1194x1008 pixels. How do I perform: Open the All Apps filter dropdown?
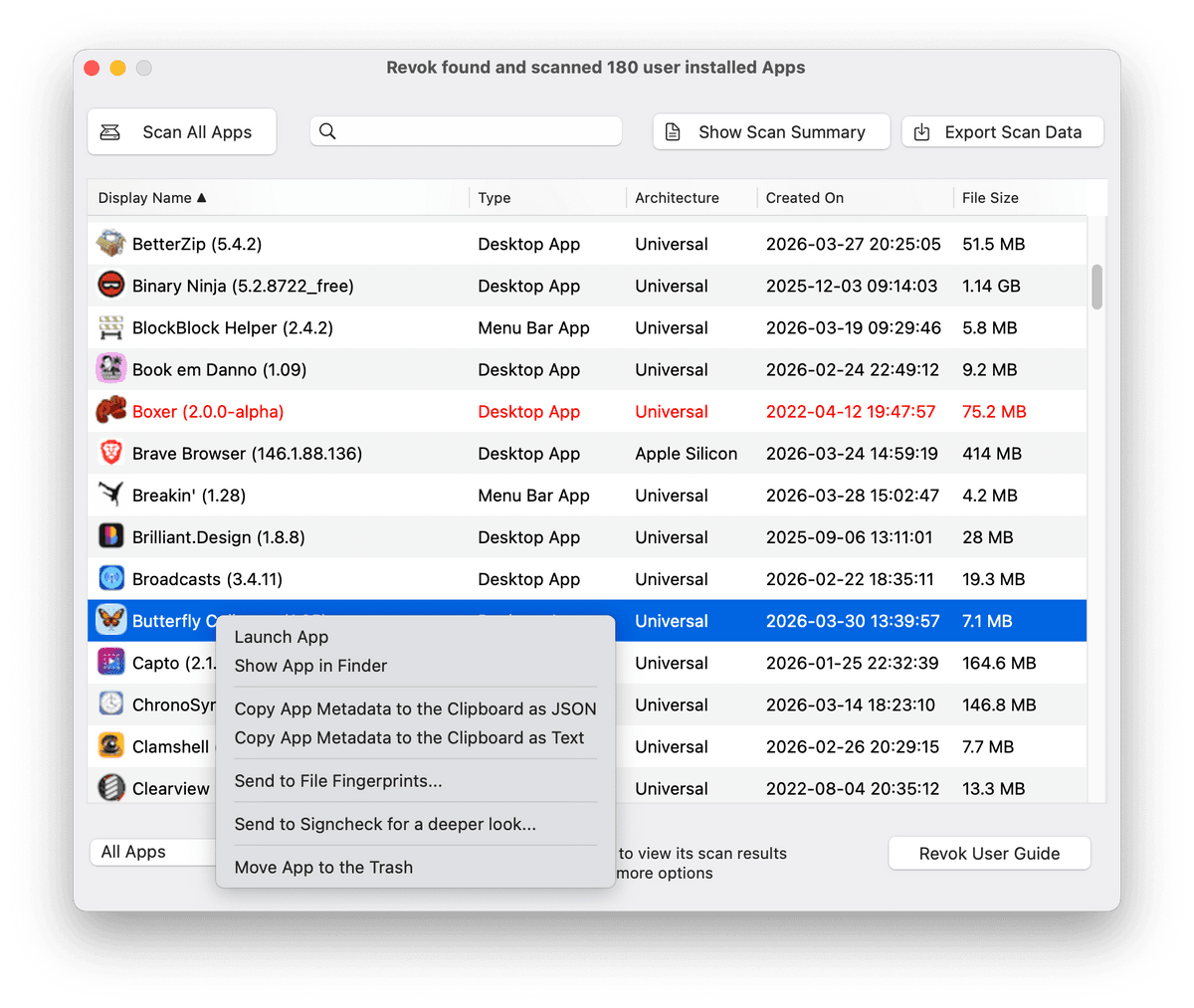[154, 852]
